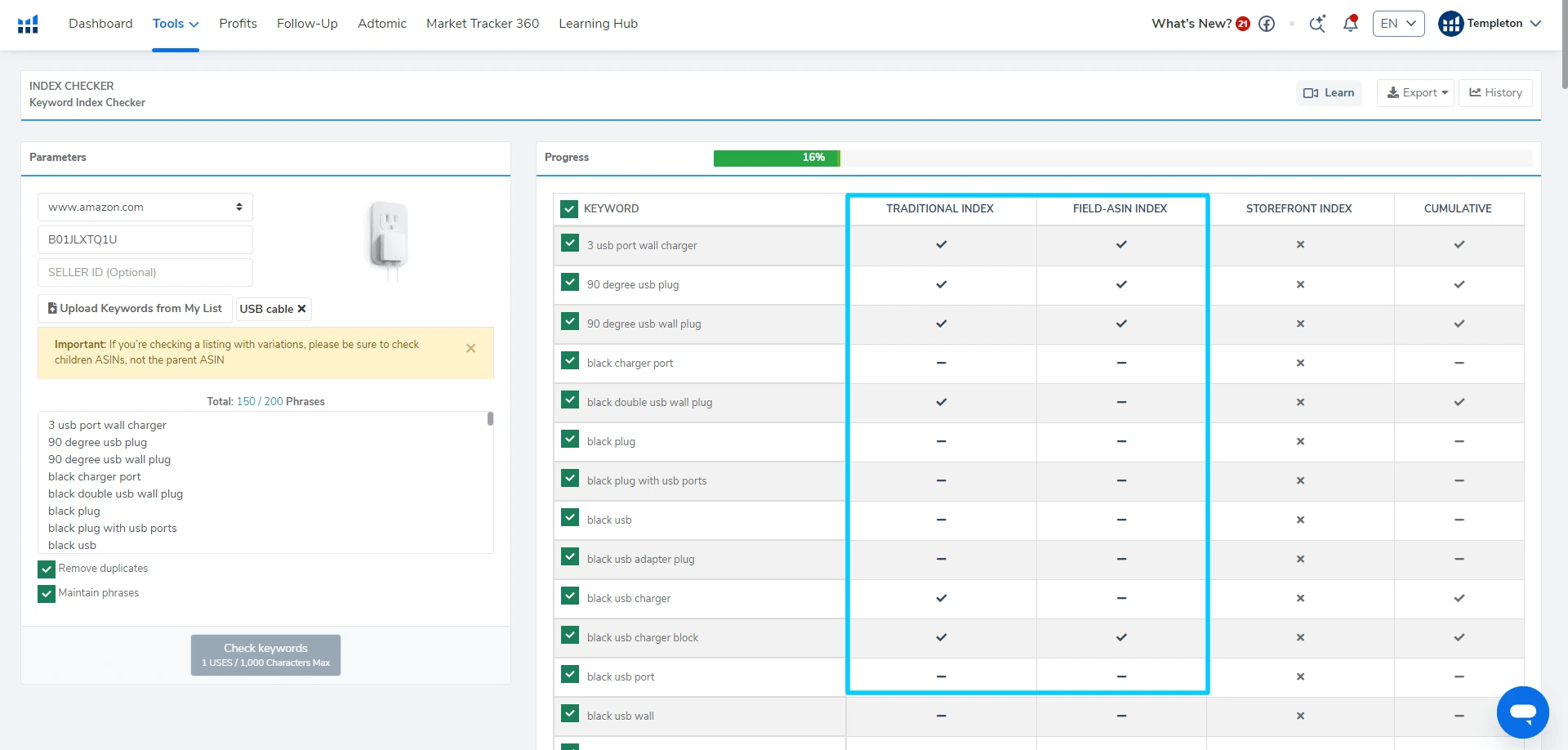1568x750 pixels.
Task: Open the notifications bell
Action: pyautogui.click(x=1350, y=24)
